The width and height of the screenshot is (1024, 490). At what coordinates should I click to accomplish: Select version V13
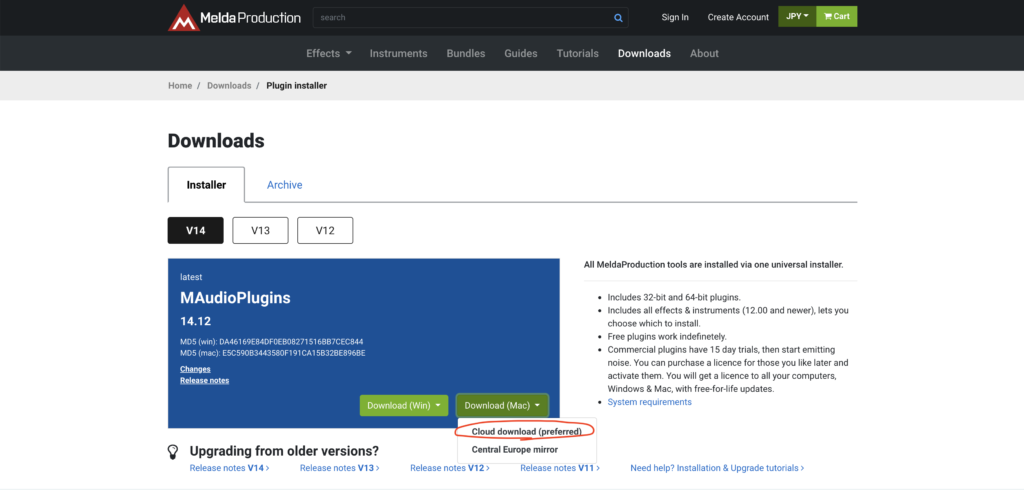[x=260, y=230]
